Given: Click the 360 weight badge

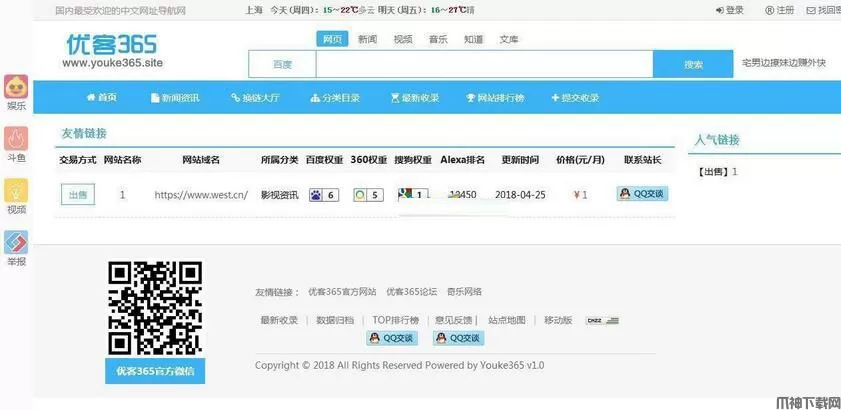Looking at the screenshot, I should (368, 195).
